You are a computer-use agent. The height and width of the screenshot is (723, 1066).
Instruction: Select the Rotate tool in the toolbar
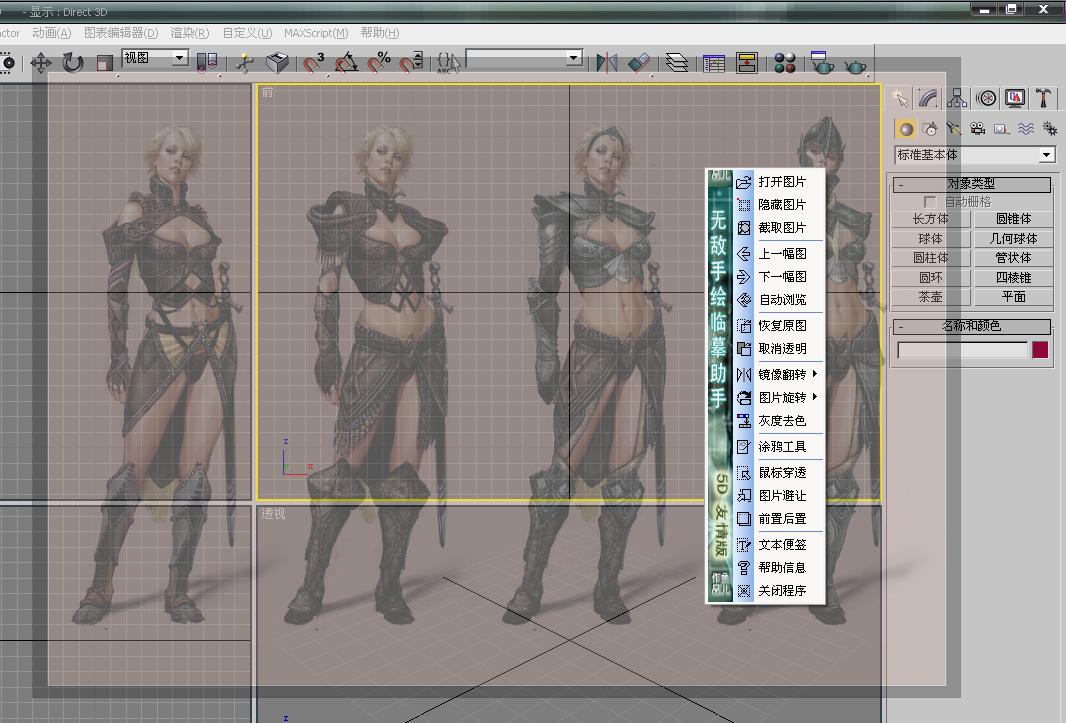point(73,63)
